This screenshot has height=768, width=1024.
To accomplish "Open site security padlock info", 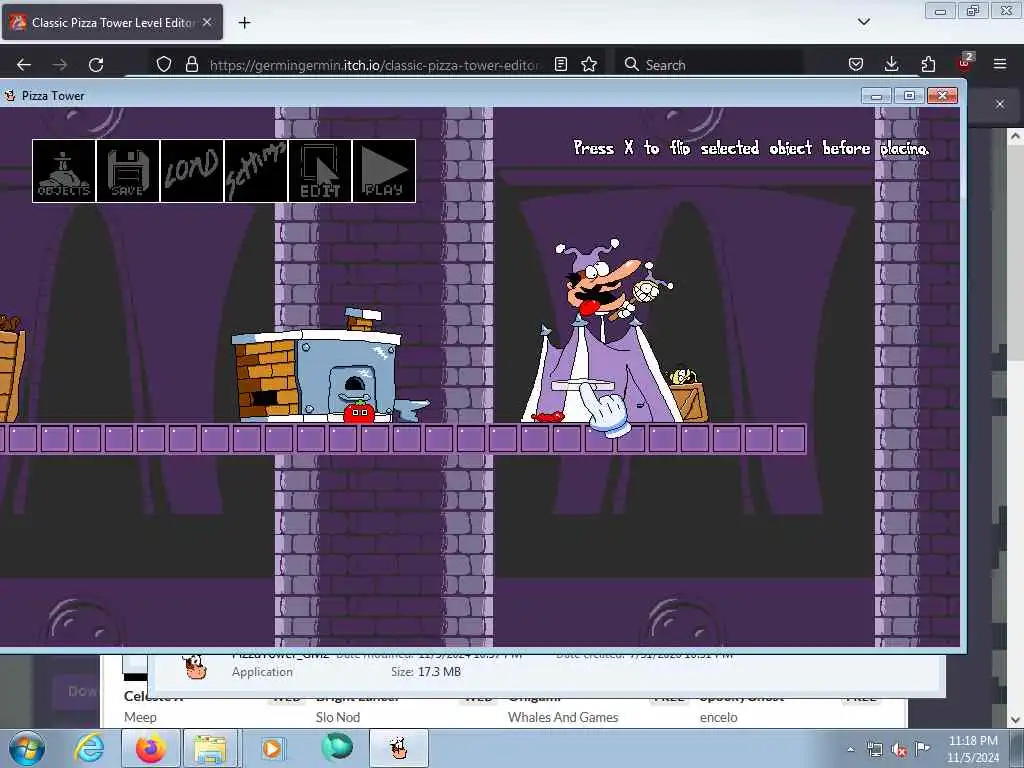I will click(191, 64).
